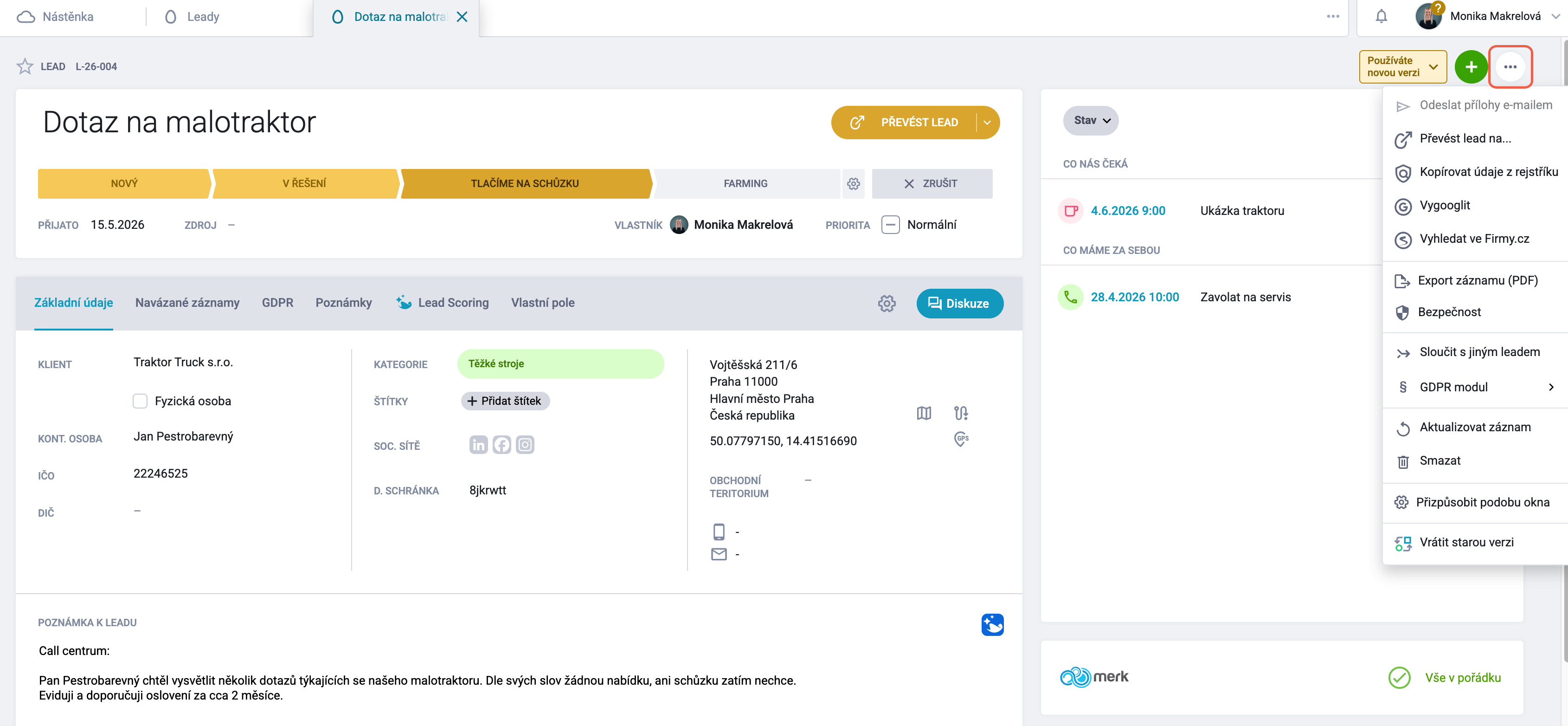Choose Sloučit s jiným leadem
The image size is (1568, 726).
pos(1475,353)
